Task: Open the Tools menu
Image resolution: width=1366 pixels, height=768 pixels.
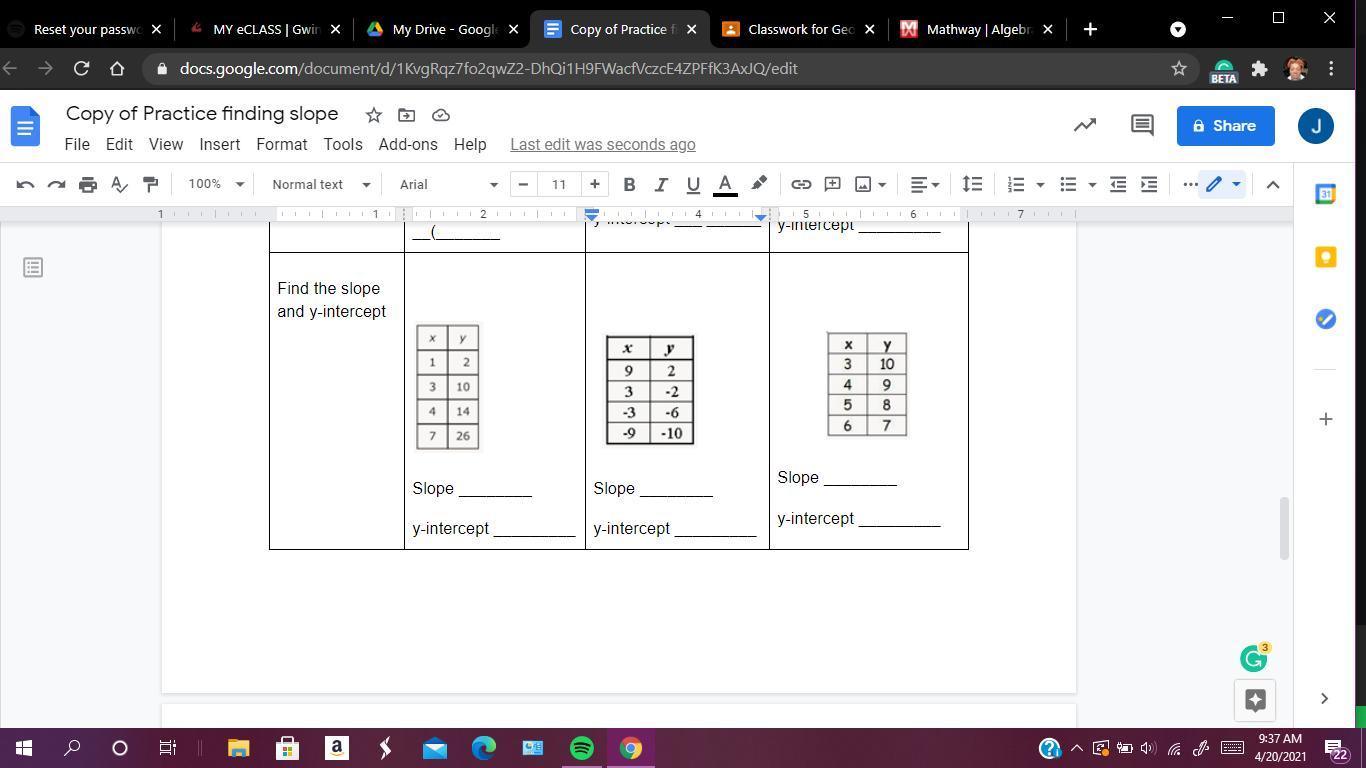Action: pyautogui.click(x=343, y=144)
